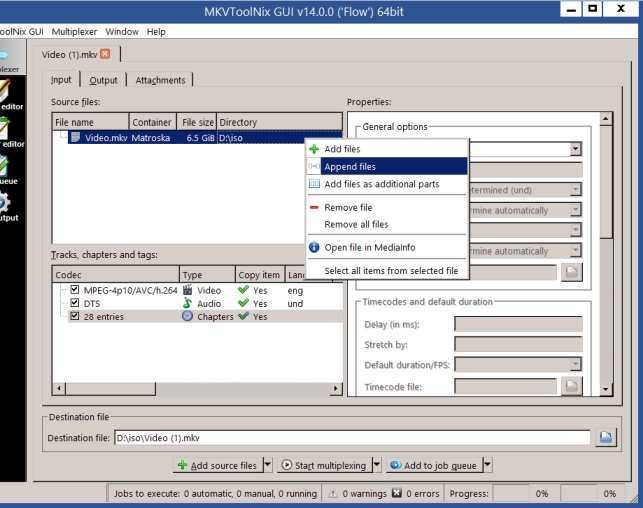
Task: Open the Multiplexer menu
Action: (x=74, y=32)
